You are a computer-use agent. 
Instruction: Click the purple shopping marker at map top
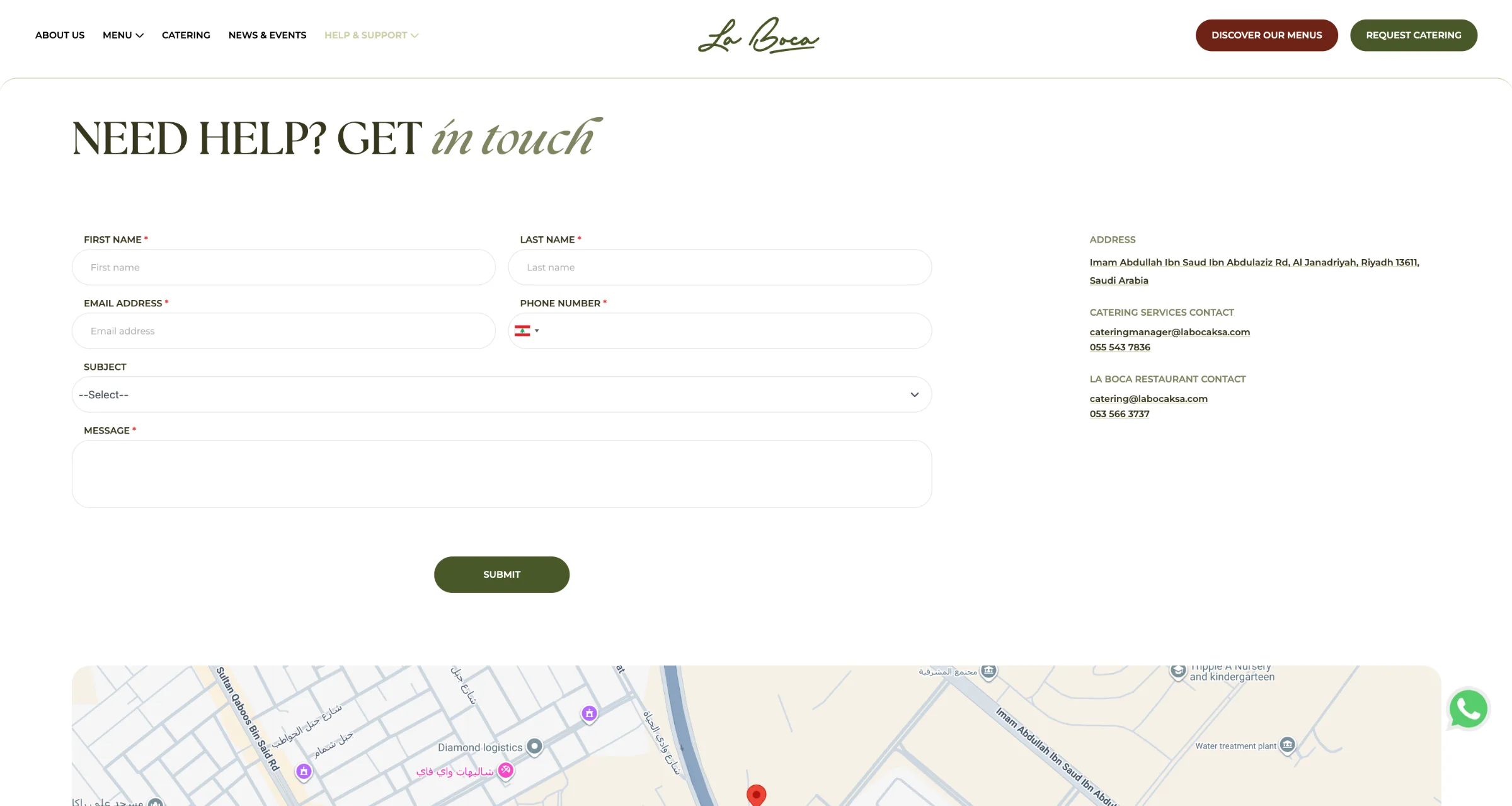[x=589, y=714]
